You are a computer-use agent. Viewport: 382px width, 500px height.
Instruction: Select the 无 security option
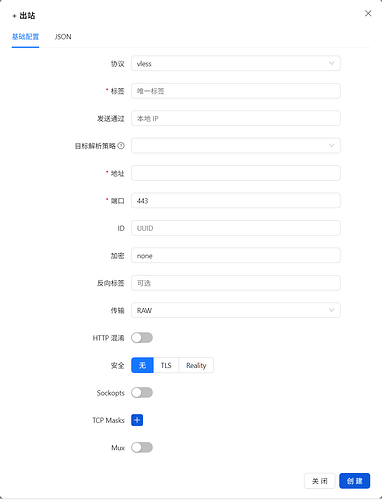click(142, 365)
